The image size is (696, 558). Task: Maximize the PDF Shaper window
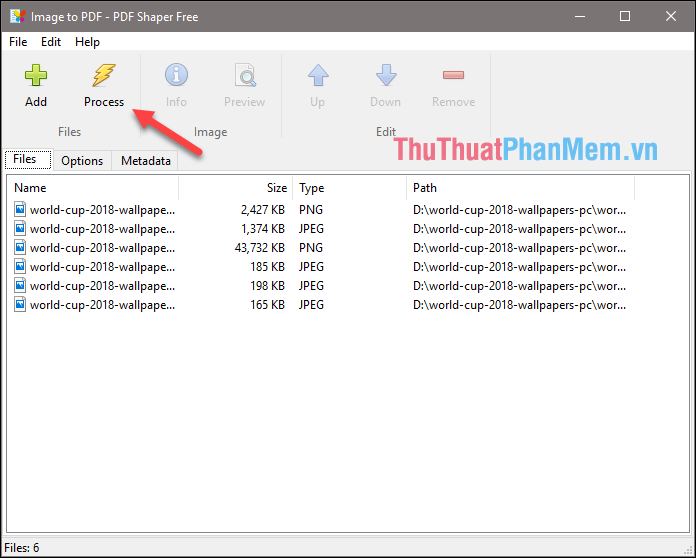coord(625,16)
